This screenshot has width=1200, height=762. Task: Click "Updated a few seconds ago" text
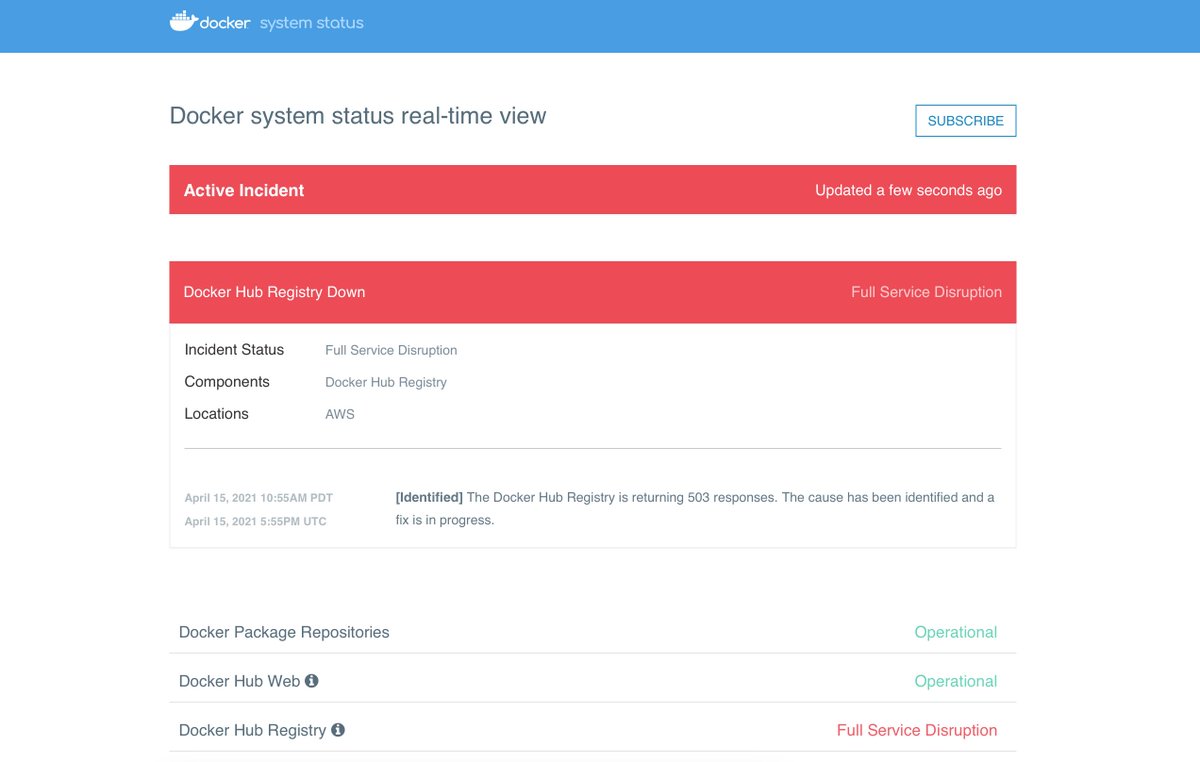[x=908, y=190]
